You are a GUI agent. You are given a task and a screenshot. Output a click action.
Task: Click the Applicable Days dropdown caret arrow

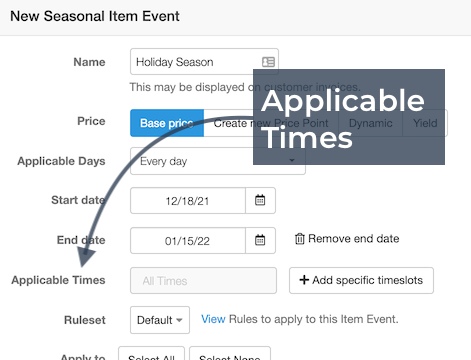[292, 161]
